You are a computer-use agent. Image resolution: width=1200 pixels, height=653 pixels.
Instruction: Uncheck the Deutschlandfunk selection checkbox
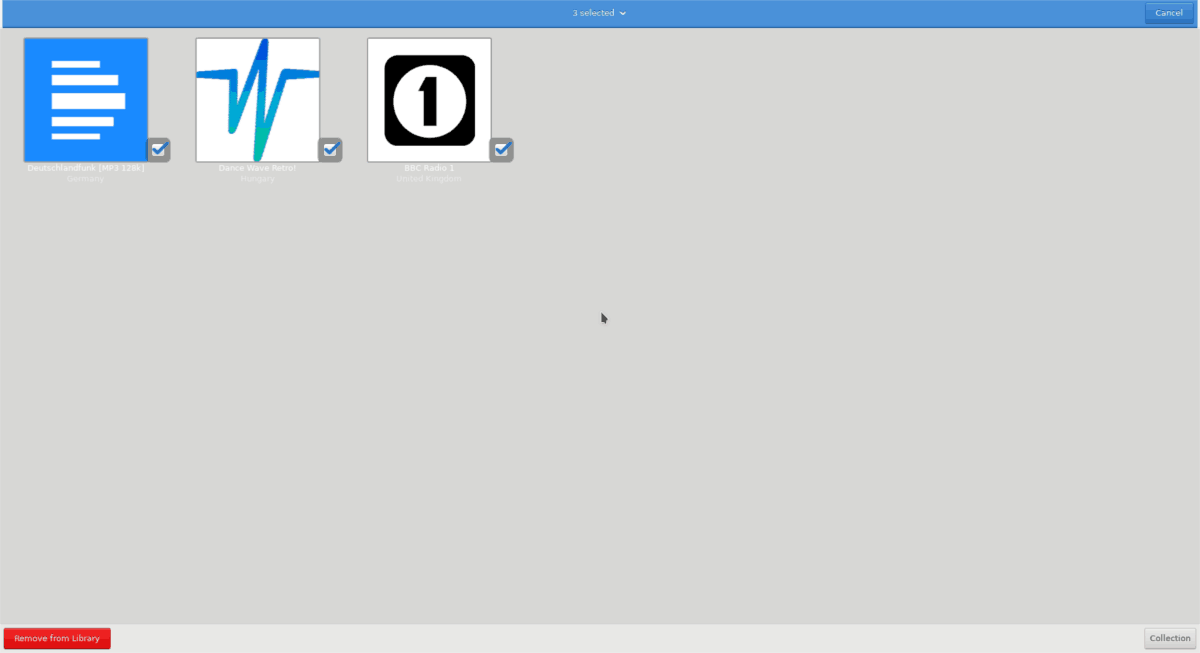coord(159,150)
